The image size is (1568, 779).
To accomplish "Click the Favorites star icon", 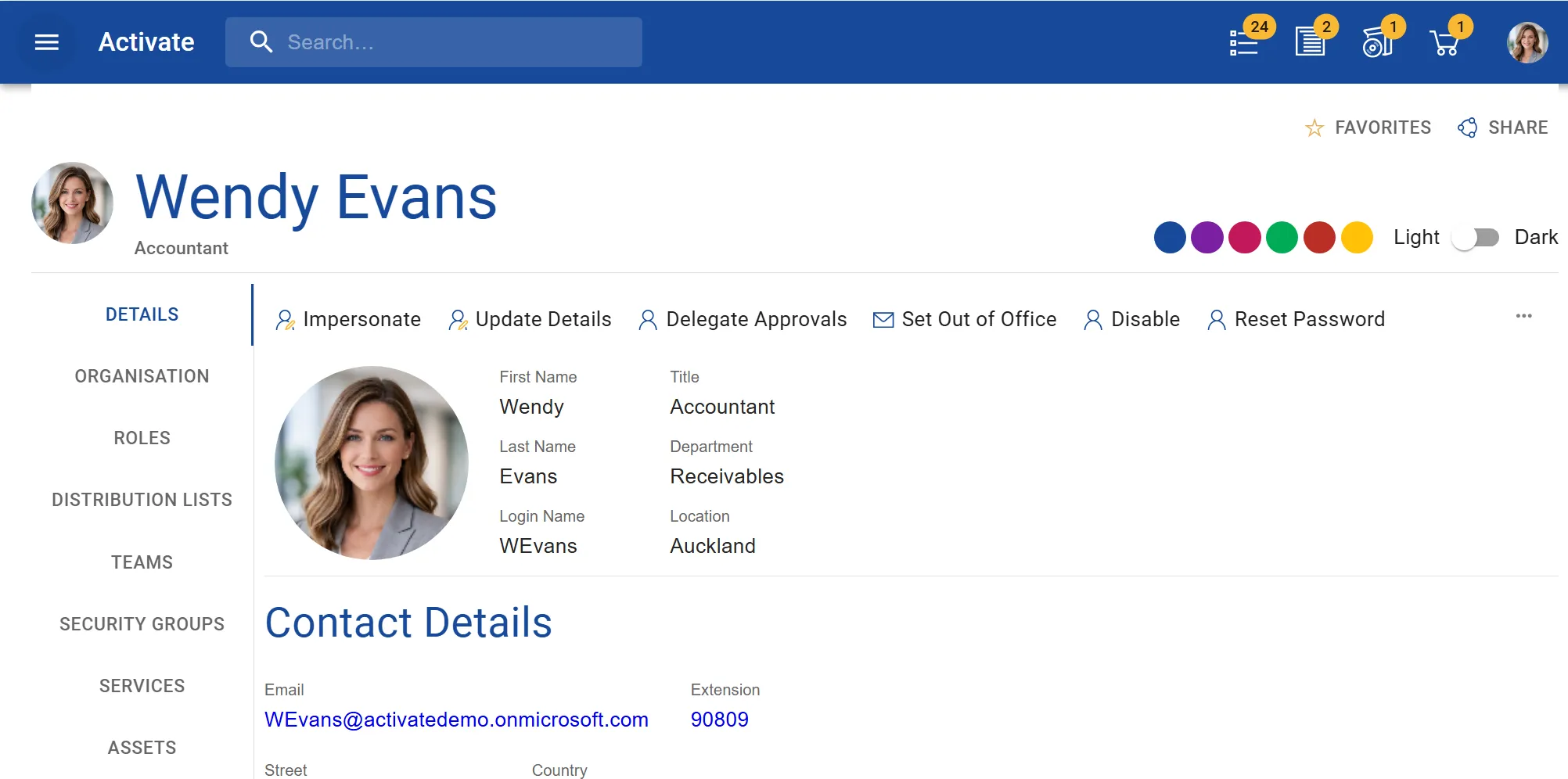I will (x=1314, y=127).
